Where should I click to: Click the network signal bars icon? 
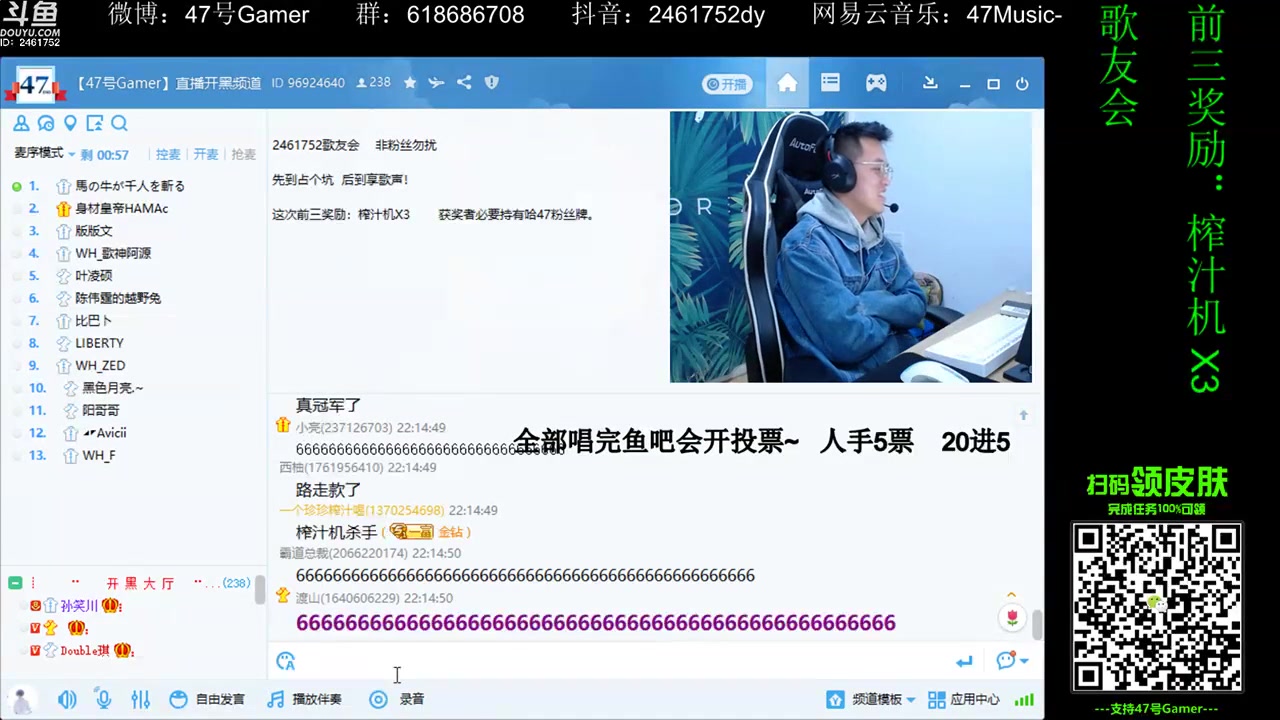click(x=1025, y=700)
